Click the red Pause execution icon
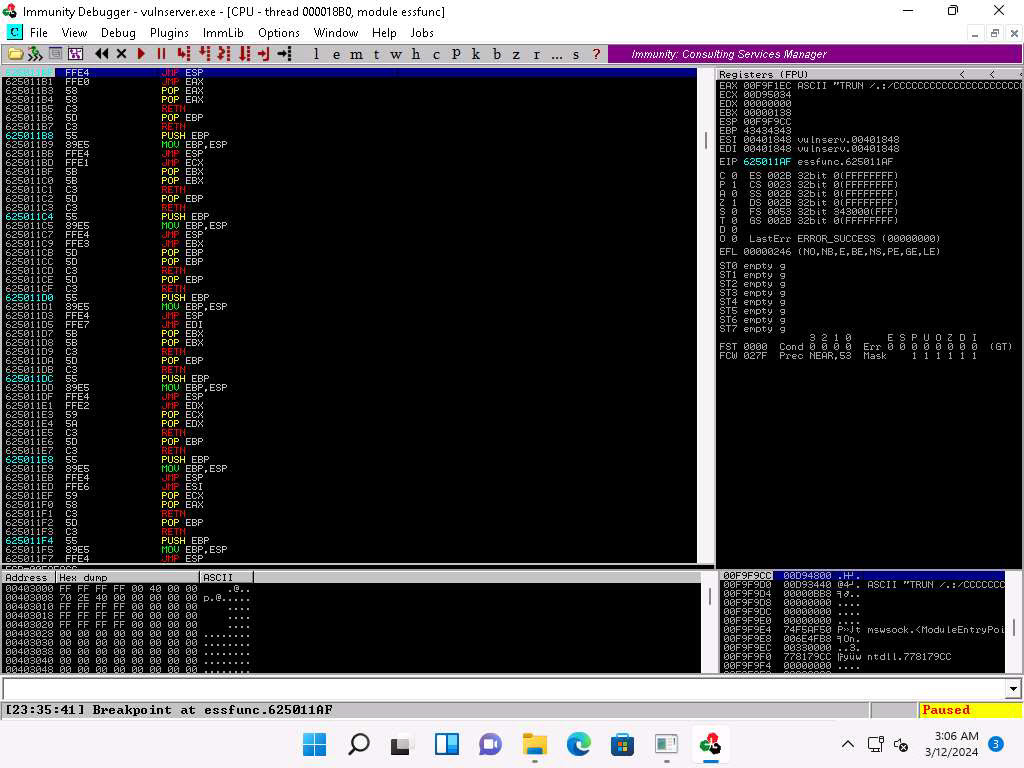1024x768 pixels. pos(161,54)
